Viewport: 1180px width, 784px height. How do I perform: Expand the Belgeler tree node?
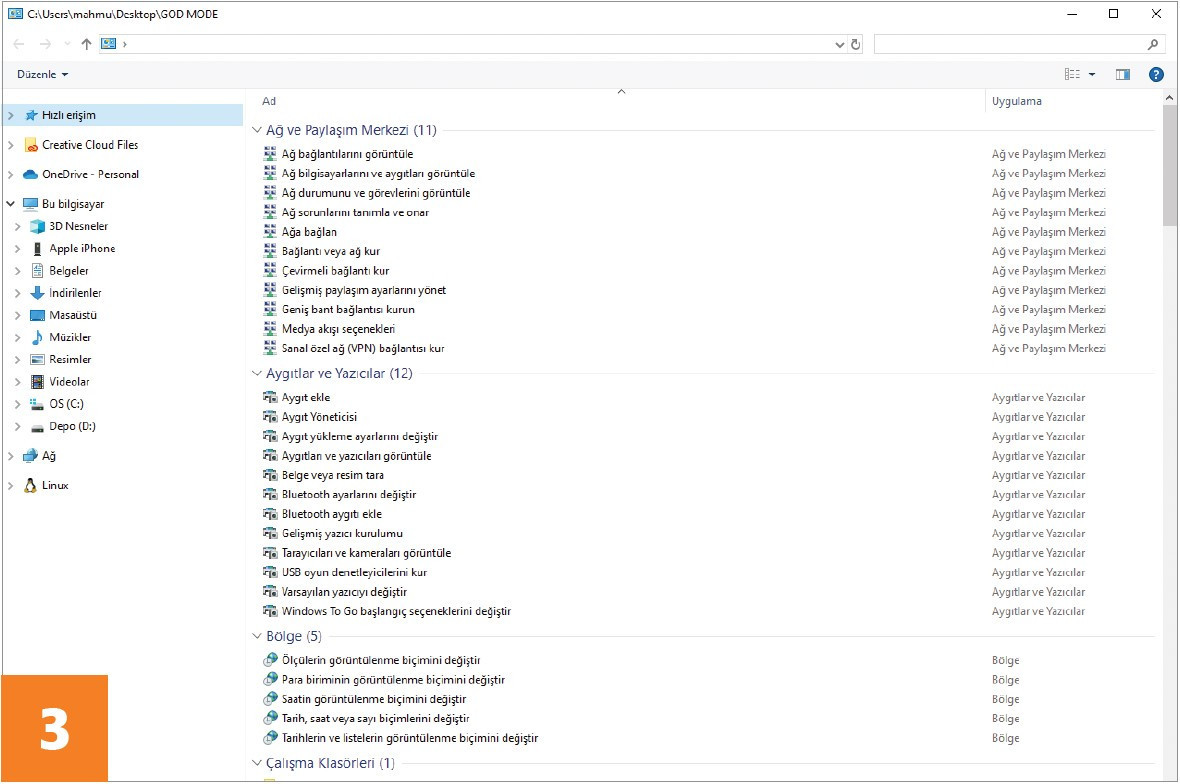[17, 271]
